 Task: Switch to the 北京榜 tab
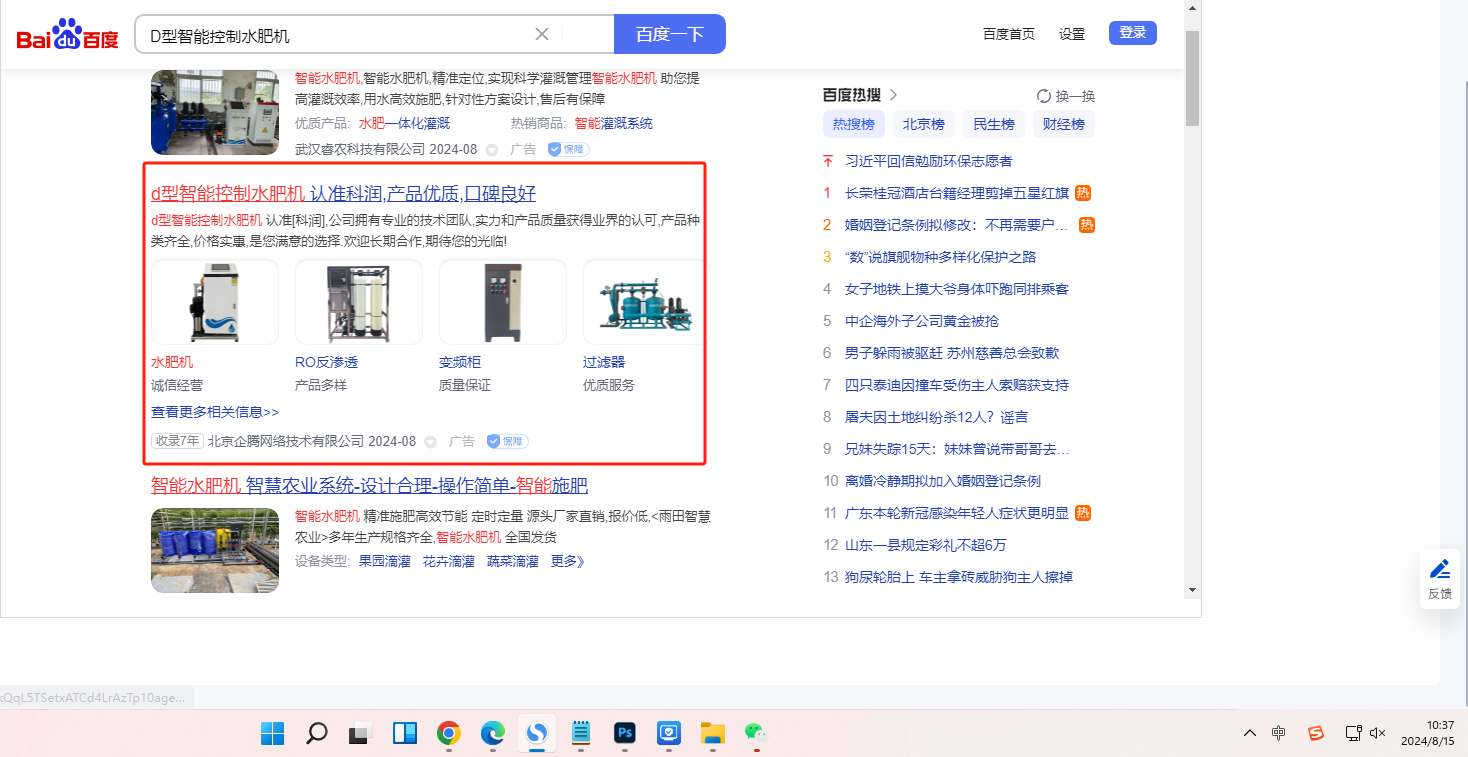tap(923, 124)
